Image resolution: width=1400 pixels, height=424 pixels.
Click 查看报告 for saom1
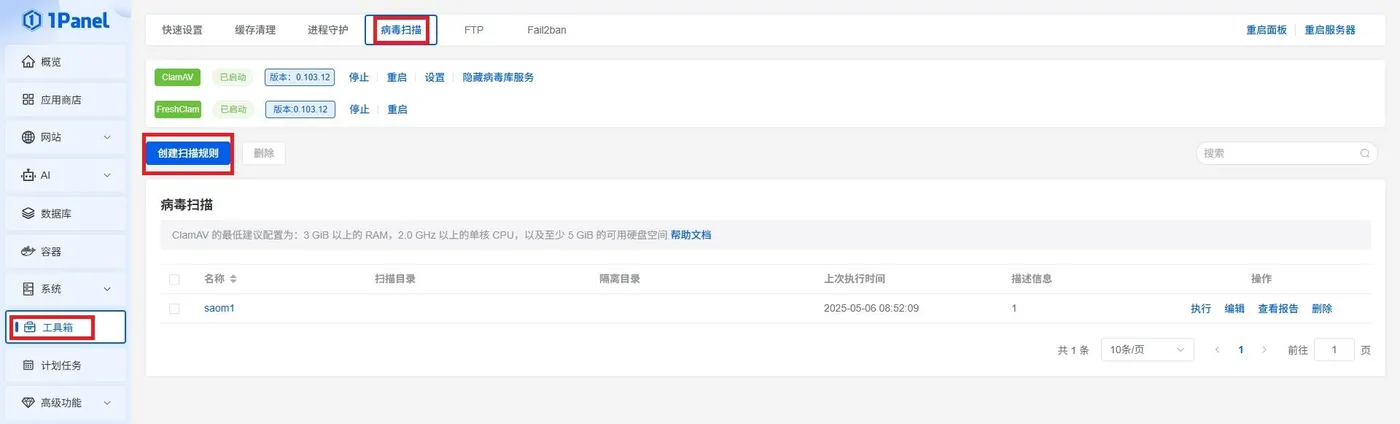(x=1278, y=309)
